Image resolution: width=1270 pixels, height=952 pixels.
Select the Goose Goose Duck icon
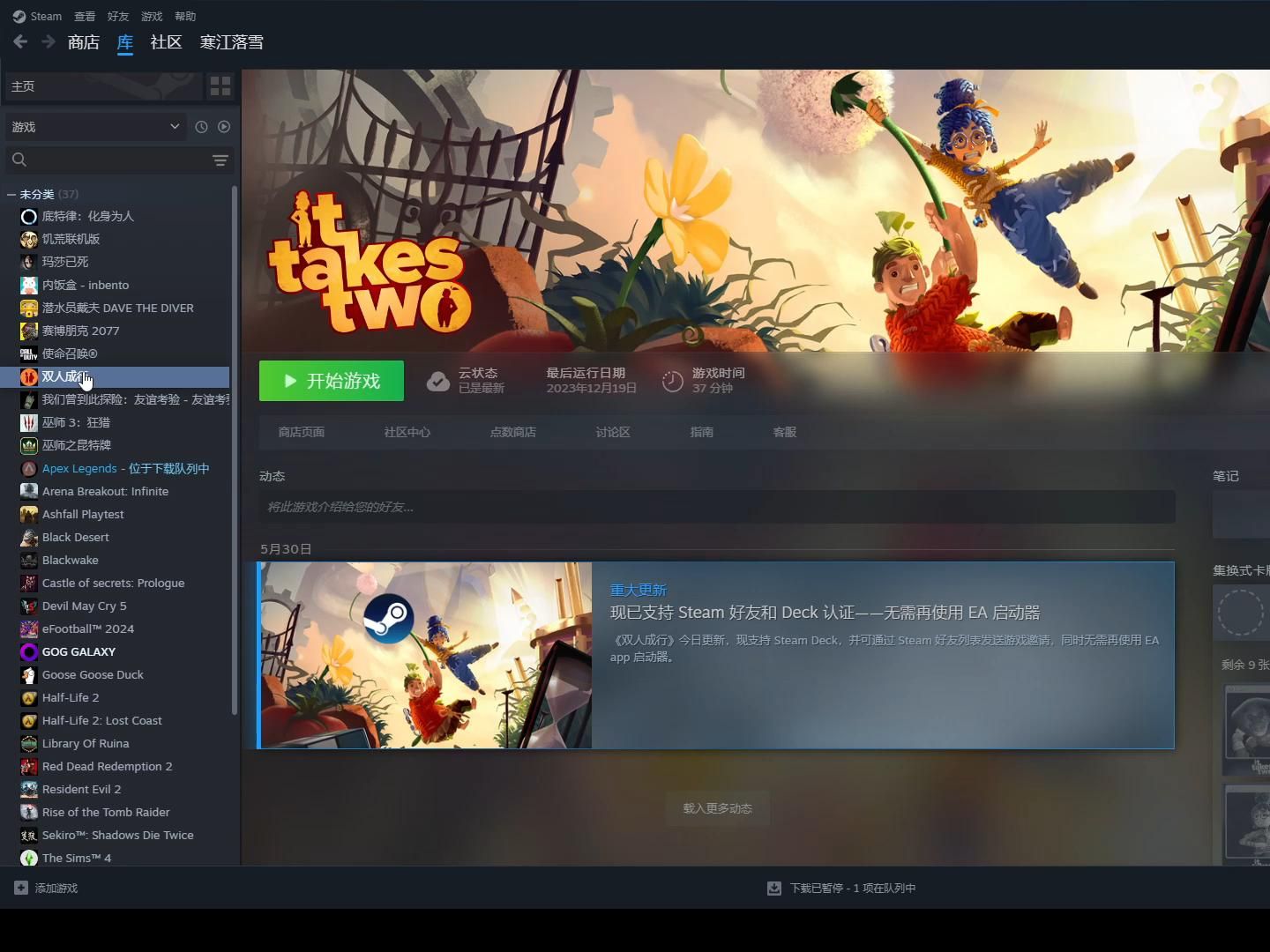point(28,674)
